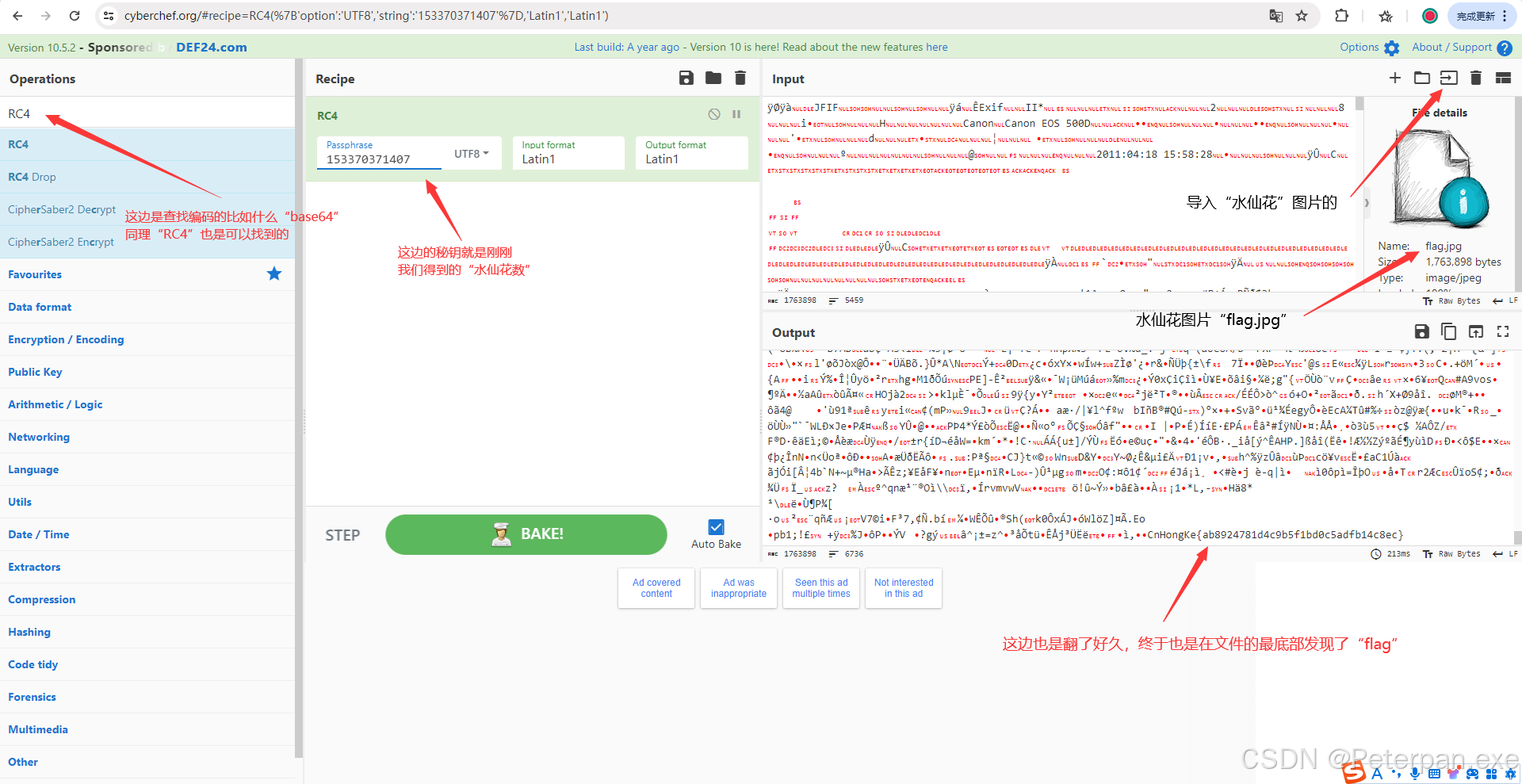
Task: Change output LF end-of-line setting
Action: [1505, 554]
